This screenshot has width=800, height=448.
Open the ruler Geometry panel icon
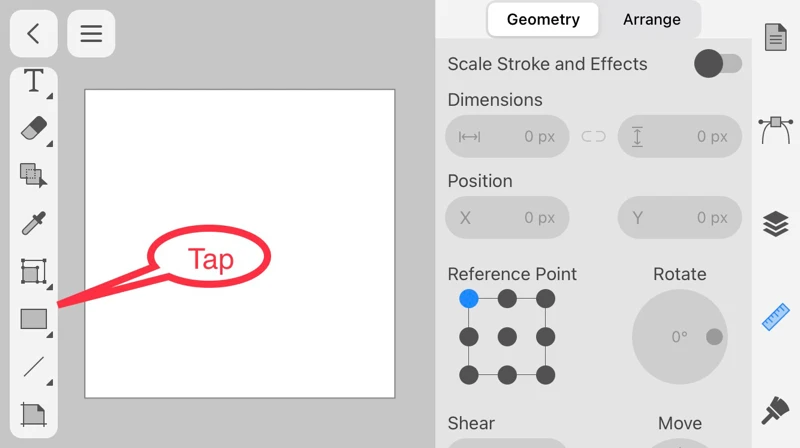[x=775, y=318]
